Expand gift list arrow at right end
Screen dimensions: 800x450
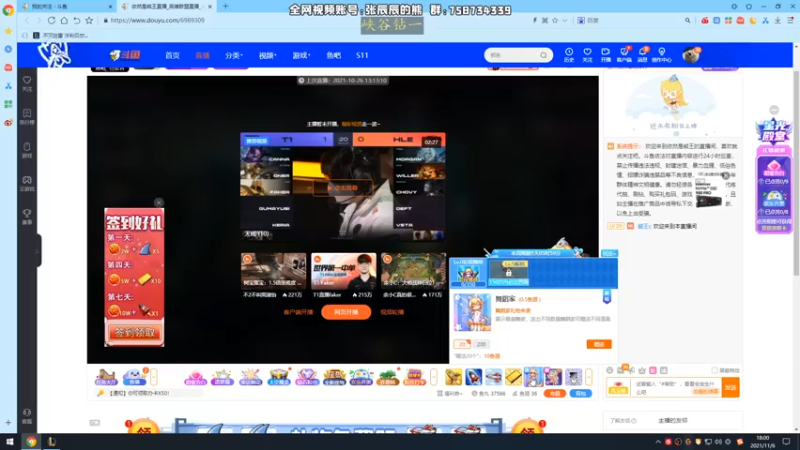point(589,377)
